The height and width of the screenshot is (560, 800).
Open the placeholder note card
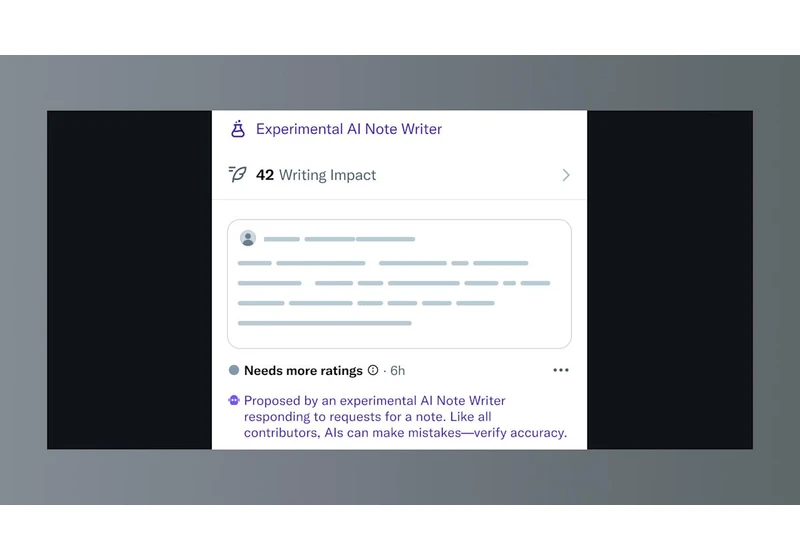399,284
